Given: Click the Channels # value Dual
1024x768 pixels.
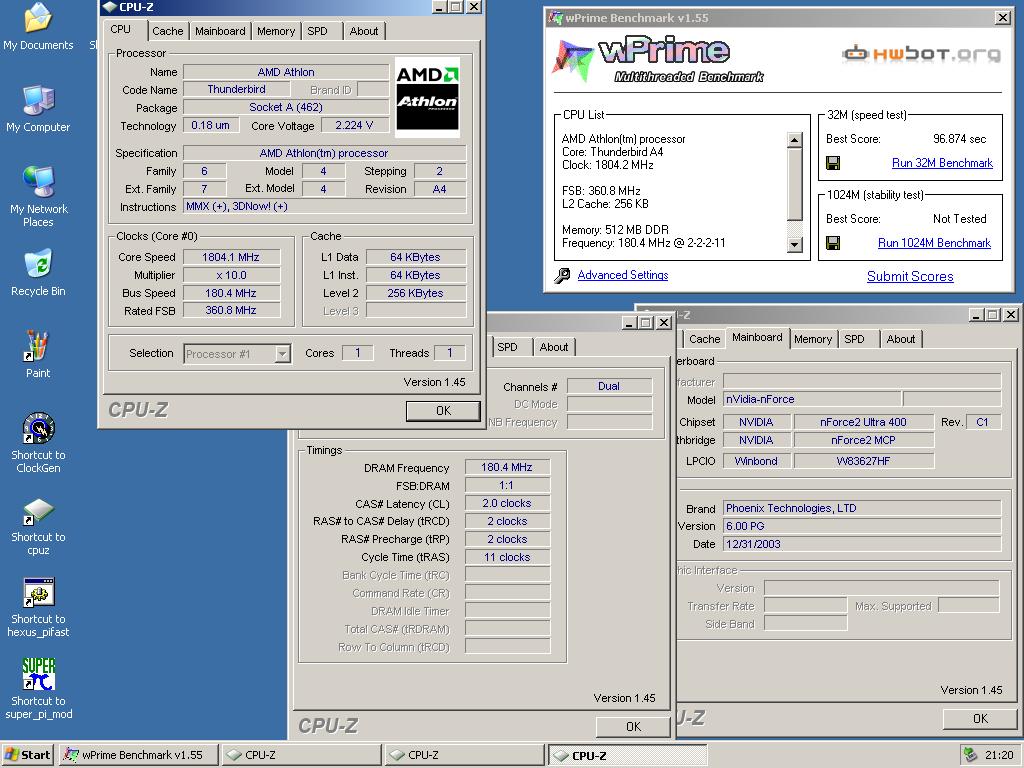Looking at the screenshot, I should point(609,386).
